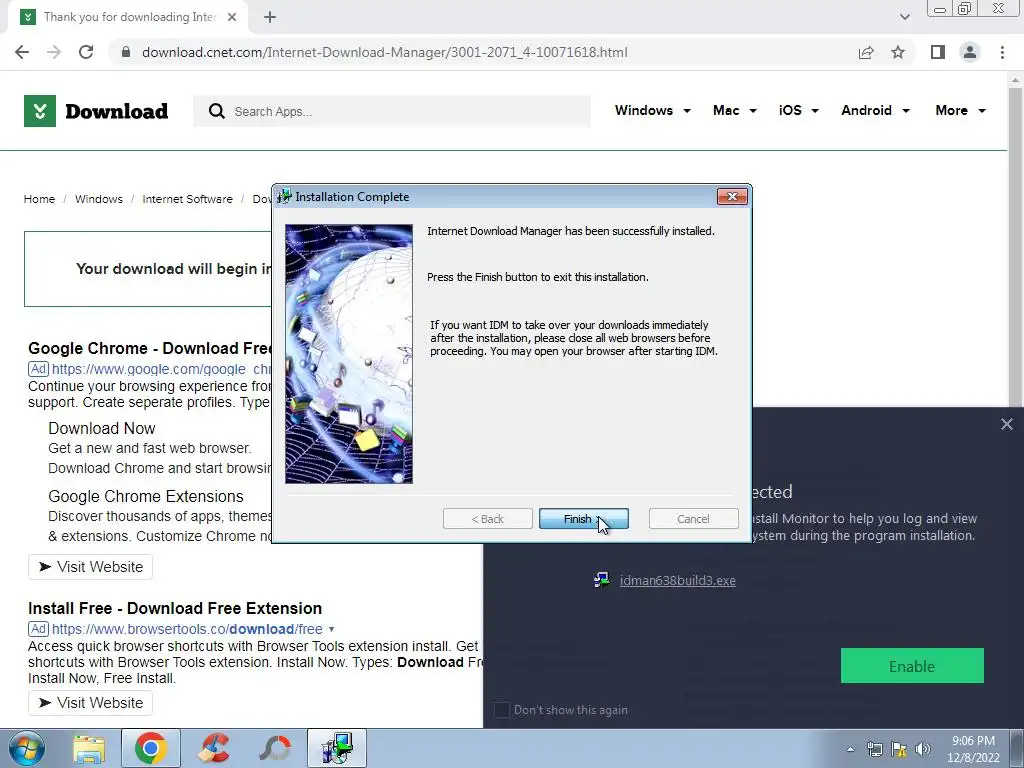Open CCleaner from the taskbar

(x=214, y=748)
